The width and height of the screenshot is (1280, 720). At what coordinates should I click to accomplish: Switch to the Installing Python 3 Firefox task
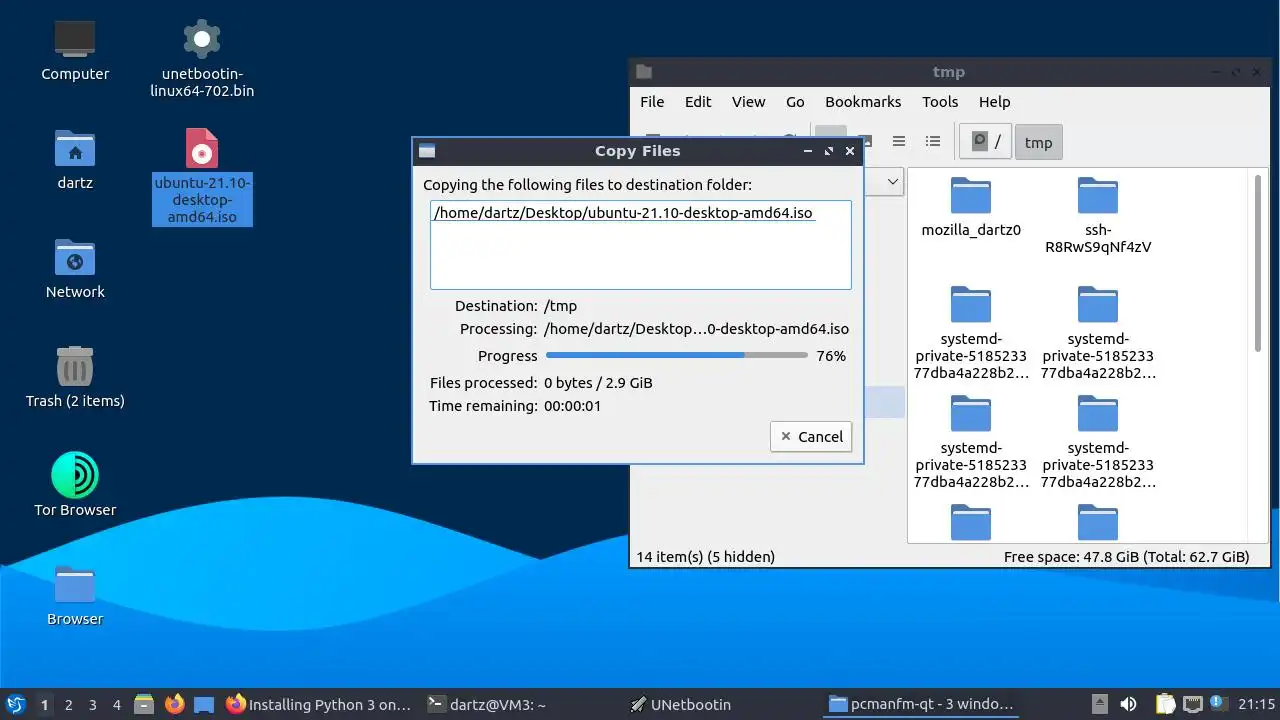(x=318, y=704)
